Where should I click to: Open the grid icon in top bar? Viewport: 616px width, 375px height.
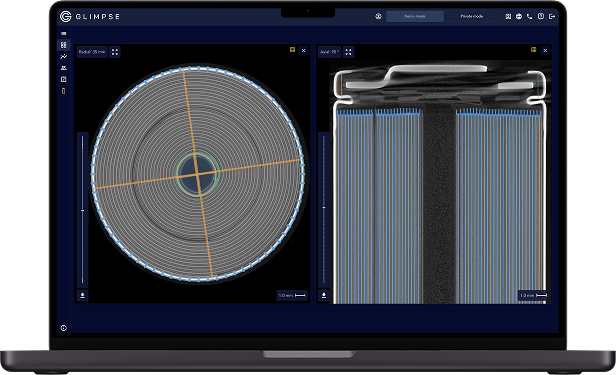click(508, 16)
